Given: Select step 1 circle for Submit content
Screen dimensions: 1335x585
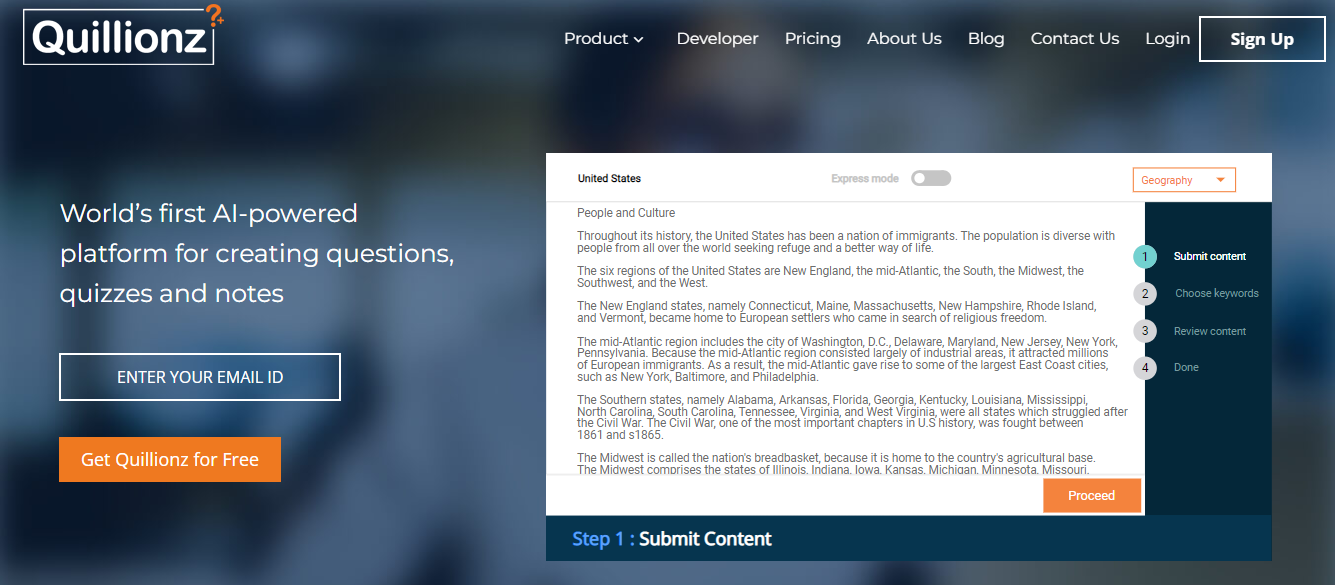Looking at the screenshot, I should (1145, 256).
